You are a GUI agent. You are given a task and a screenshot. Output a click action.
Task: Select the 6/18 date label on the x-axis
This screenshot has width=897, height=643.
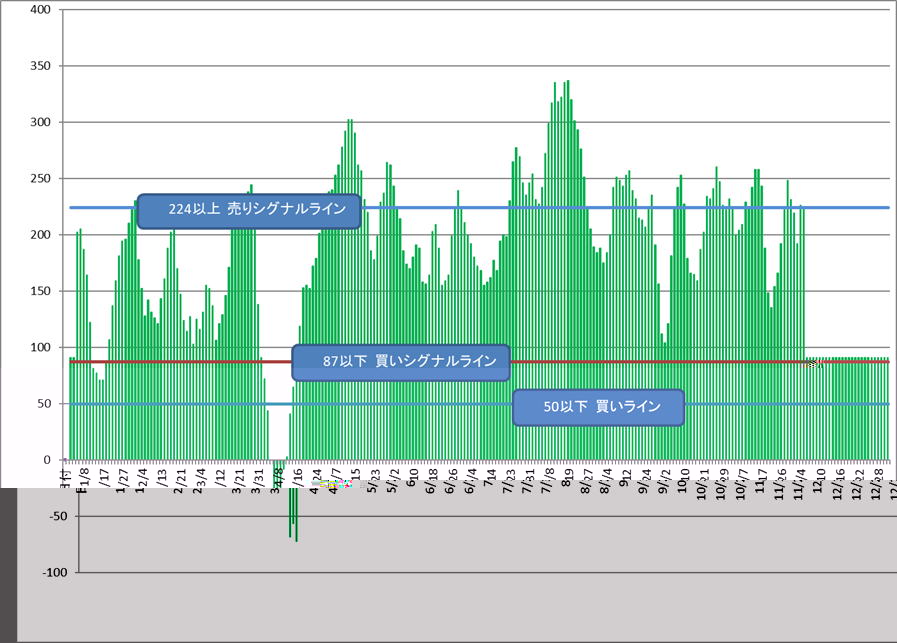[432, 477]
